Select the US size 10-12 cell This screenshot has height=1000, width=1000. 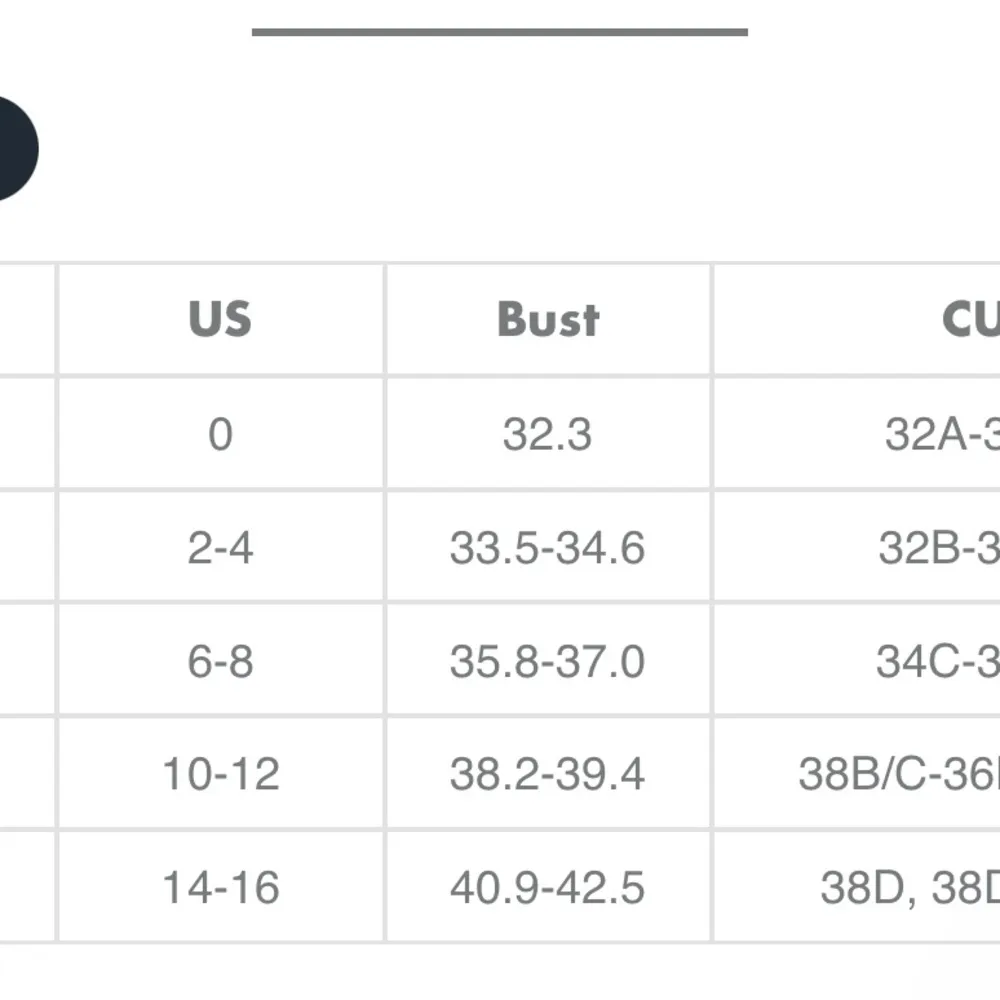tap(220, 774)
